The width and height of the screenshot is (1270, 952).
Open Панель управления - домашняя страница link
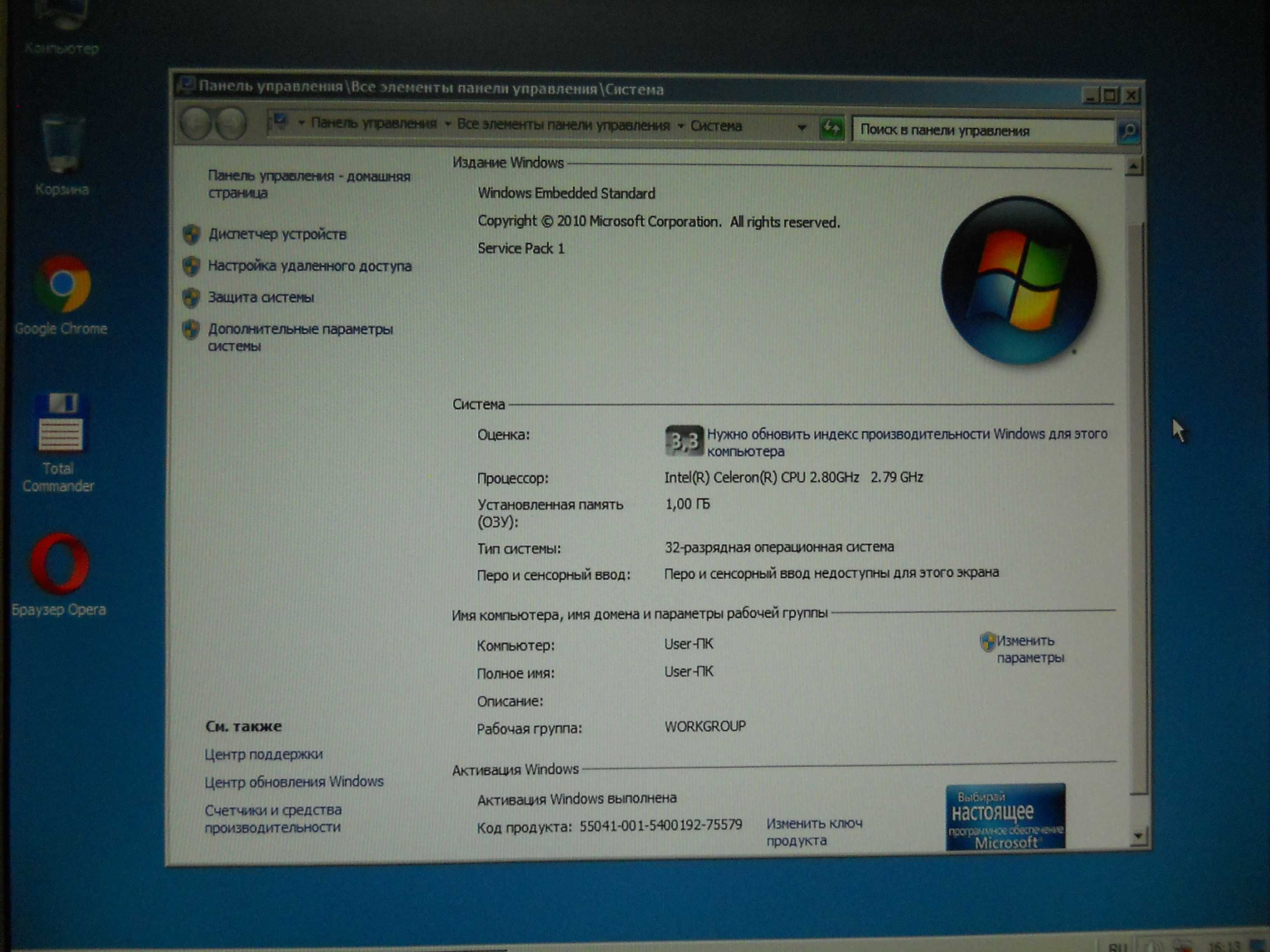(309, 184)
